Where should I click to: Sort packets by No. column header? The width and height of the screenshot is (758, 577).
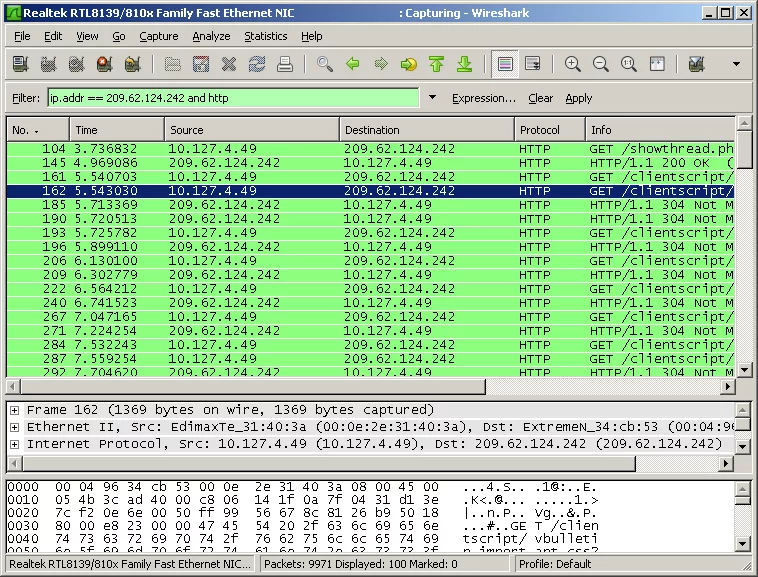(38, 130)
